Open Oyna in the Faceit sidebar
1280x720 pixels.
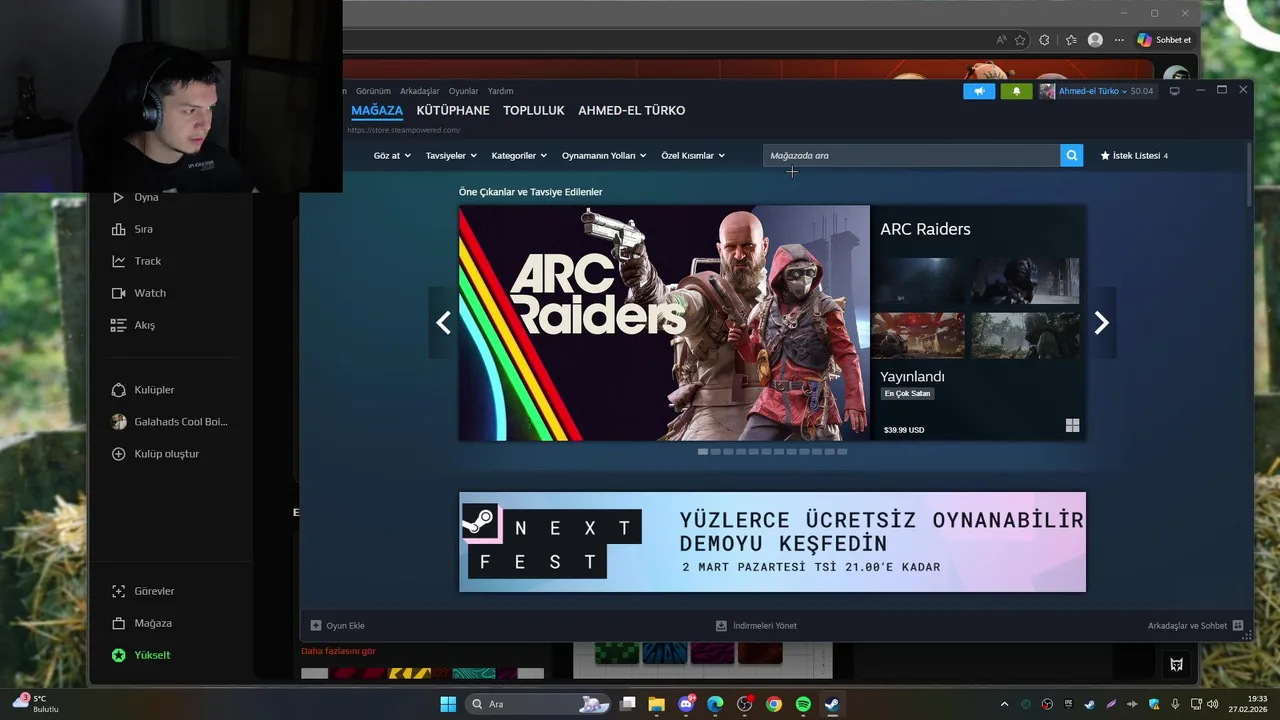click(136, 197)
